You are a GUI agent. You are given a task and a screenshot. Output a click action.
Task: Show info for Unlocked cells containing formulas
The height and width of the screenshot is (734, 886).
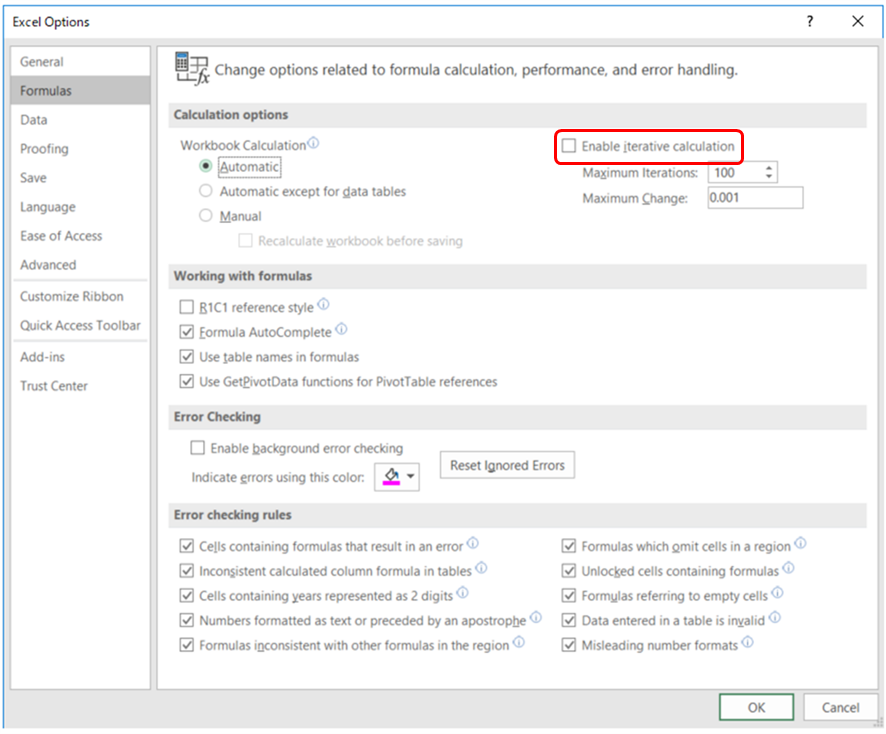tap(789, 568)
